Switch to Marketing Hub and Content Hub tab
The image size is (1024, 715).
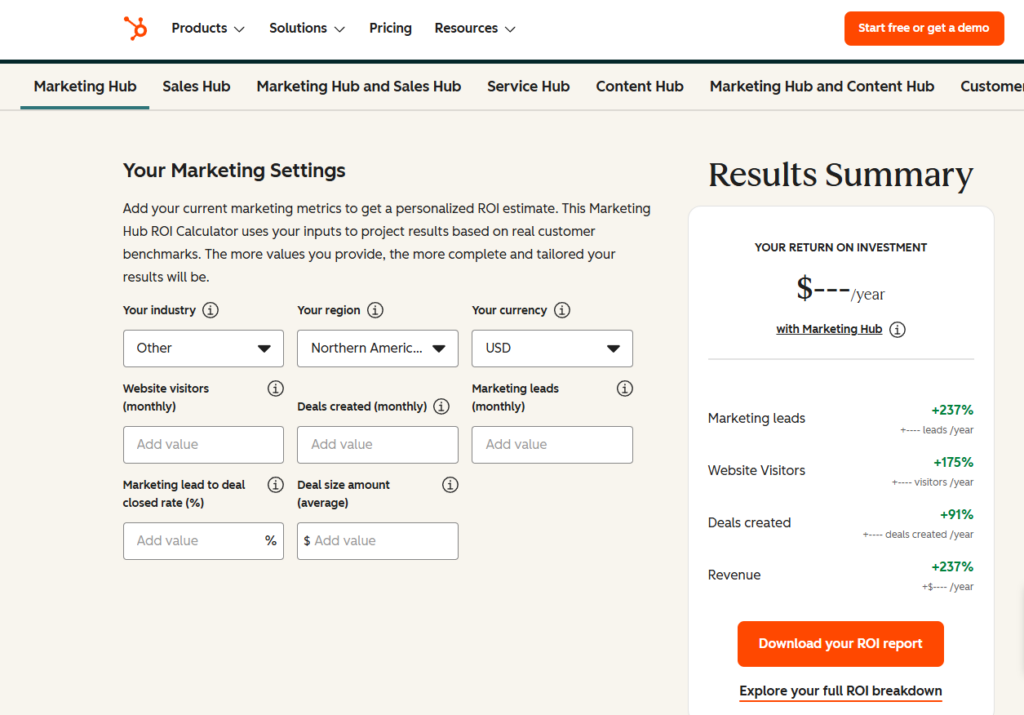(x=822, y=86)
